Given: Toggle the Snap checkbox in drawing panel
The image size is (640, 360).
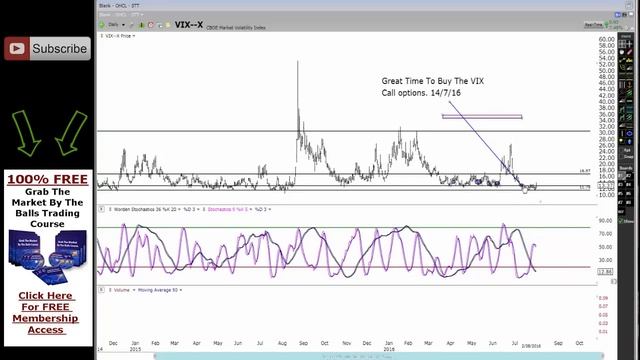Looking at the screenshot, I should (x=622, y=157).
